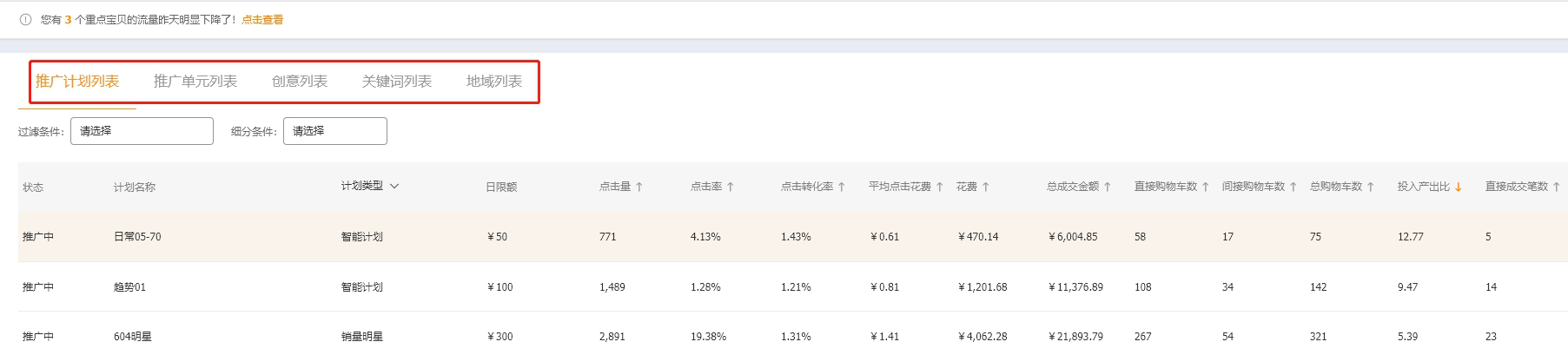Click the 总成交金额 sort arrow

(1108, 187)
